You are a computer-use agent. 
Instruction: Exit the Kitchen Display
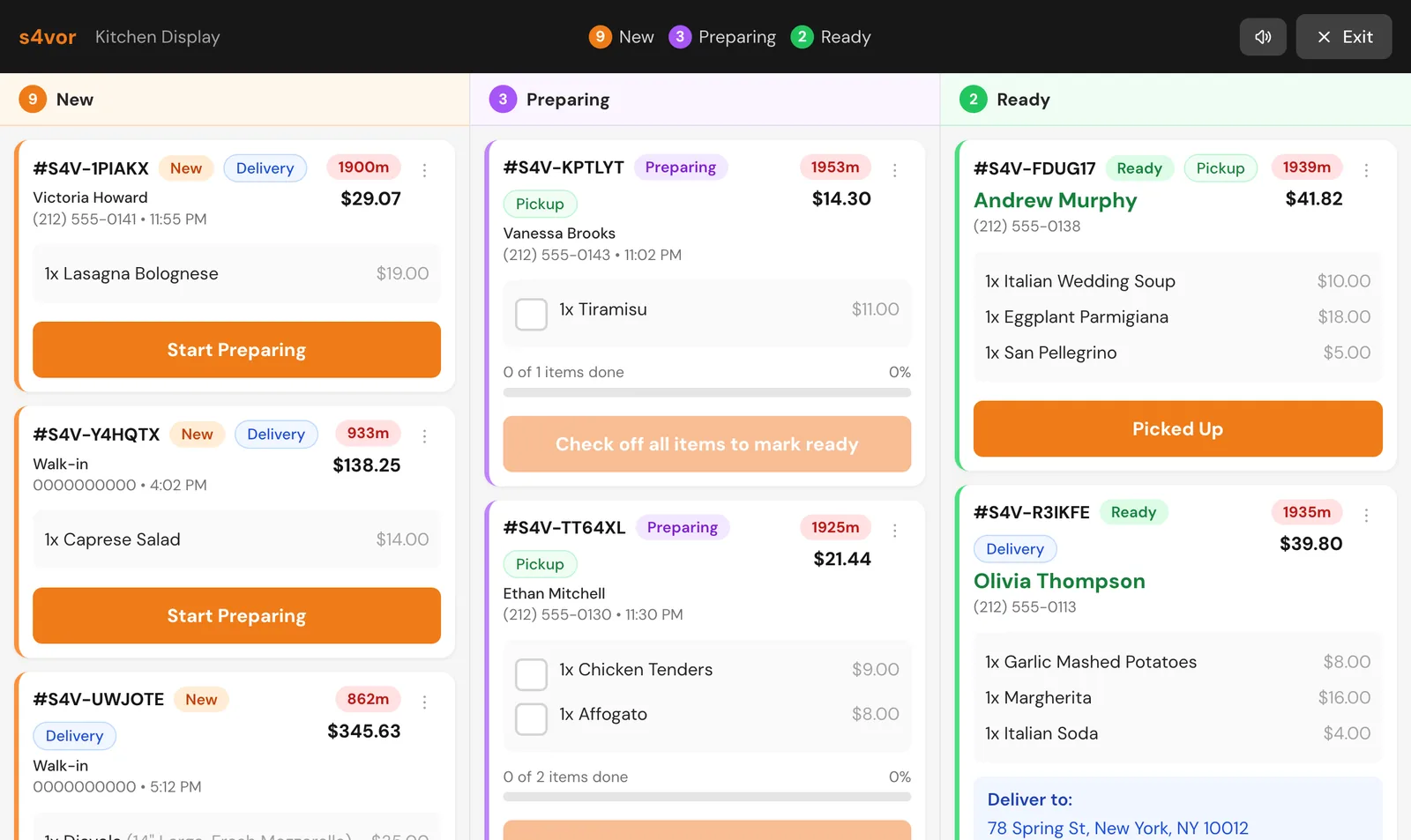pos(1343,37)
